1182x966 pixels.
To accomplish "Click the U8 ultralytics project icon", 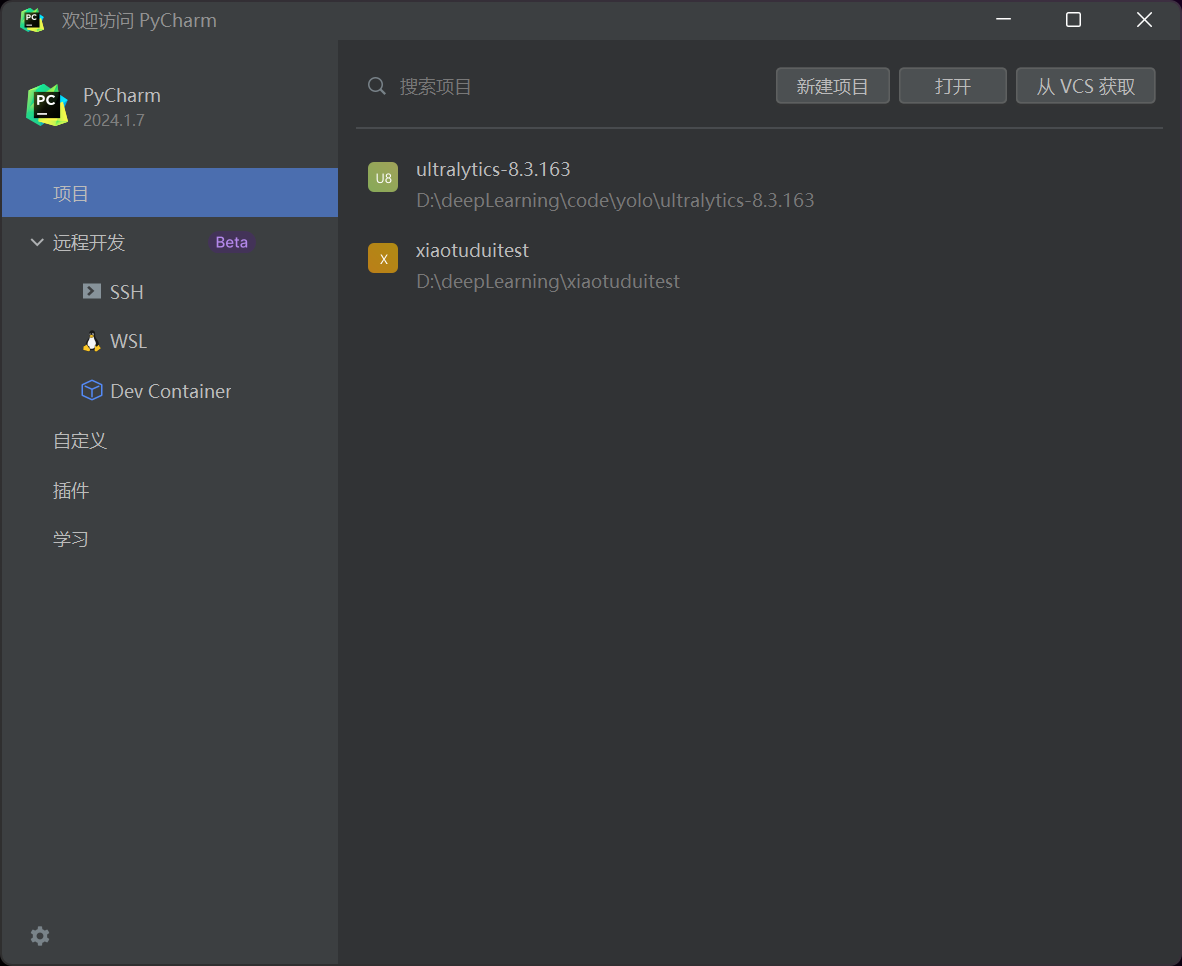I will pos(383,177).
